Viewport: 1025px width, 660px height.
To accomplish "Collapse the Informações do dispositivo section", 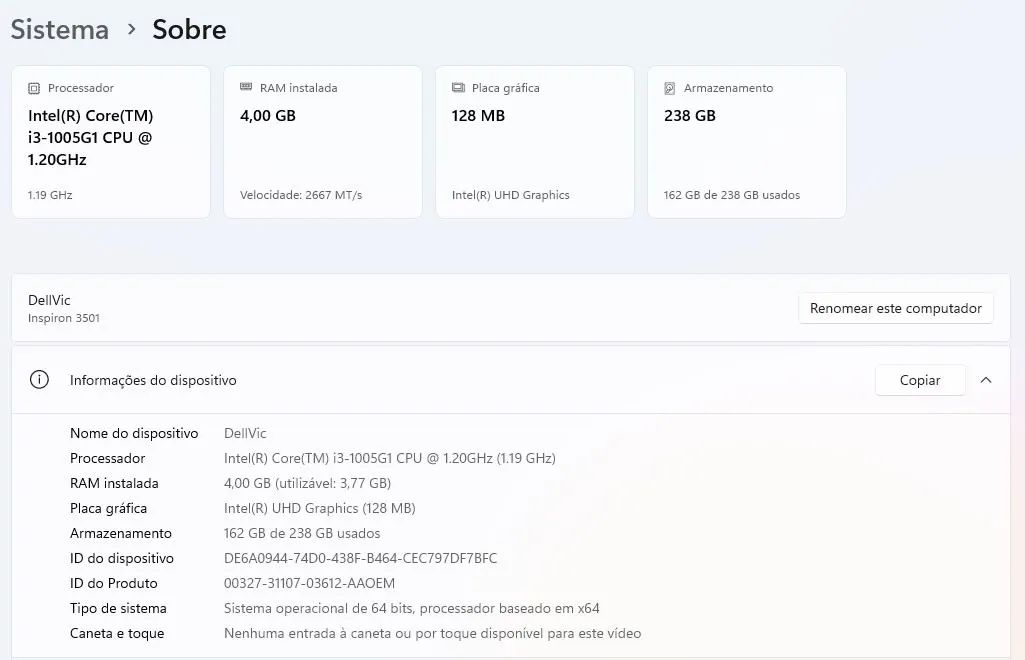I will (x=986, y=380).
